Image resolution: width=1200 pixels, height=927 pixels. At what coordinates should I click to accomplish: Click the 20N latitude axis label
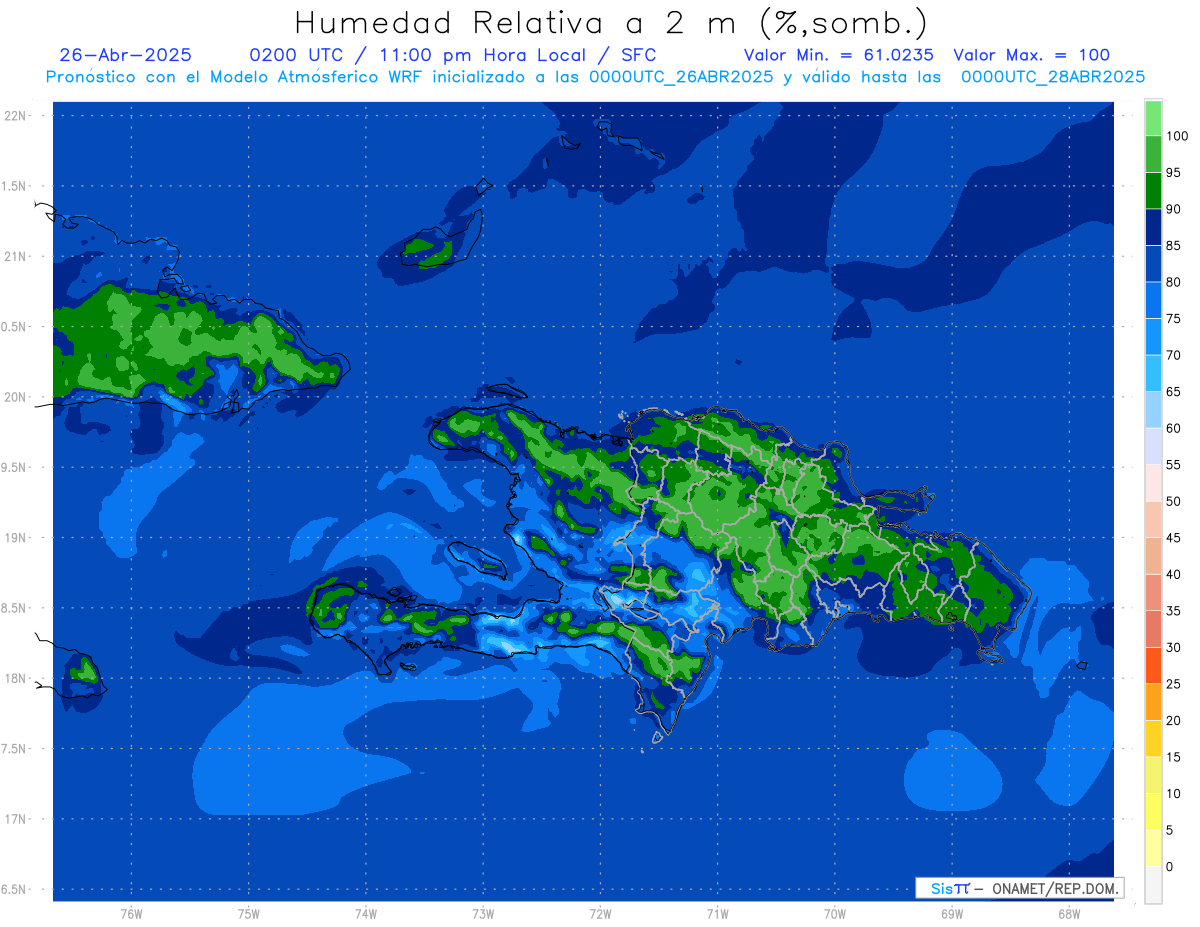pyautogui.click(x=17, y=397)
